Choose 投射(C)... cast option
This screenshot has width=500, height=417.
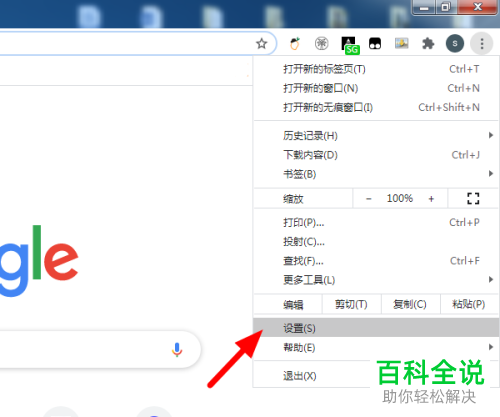[x=376, y=242]
